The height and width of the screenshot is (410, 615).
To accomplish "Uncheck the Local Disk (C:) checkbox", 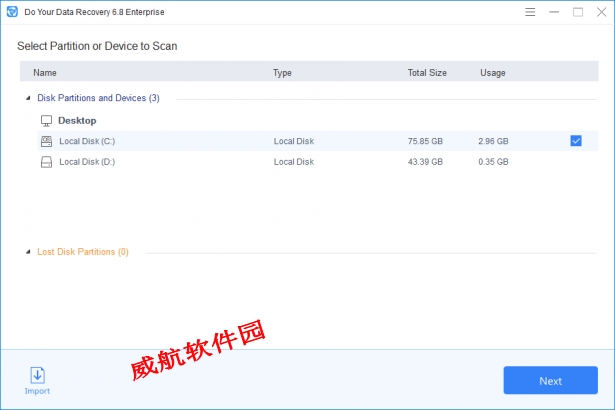I will point(576,141).
